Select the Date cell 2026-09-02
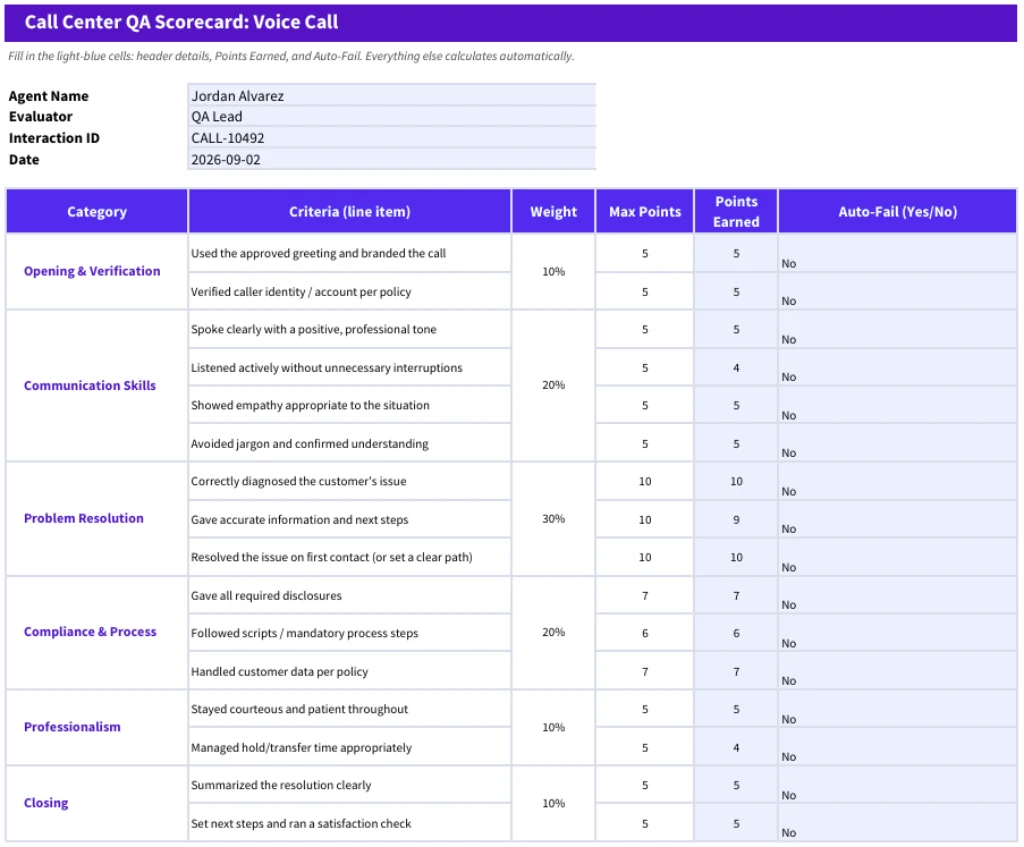1024x847 pixels. click(391, 159)
